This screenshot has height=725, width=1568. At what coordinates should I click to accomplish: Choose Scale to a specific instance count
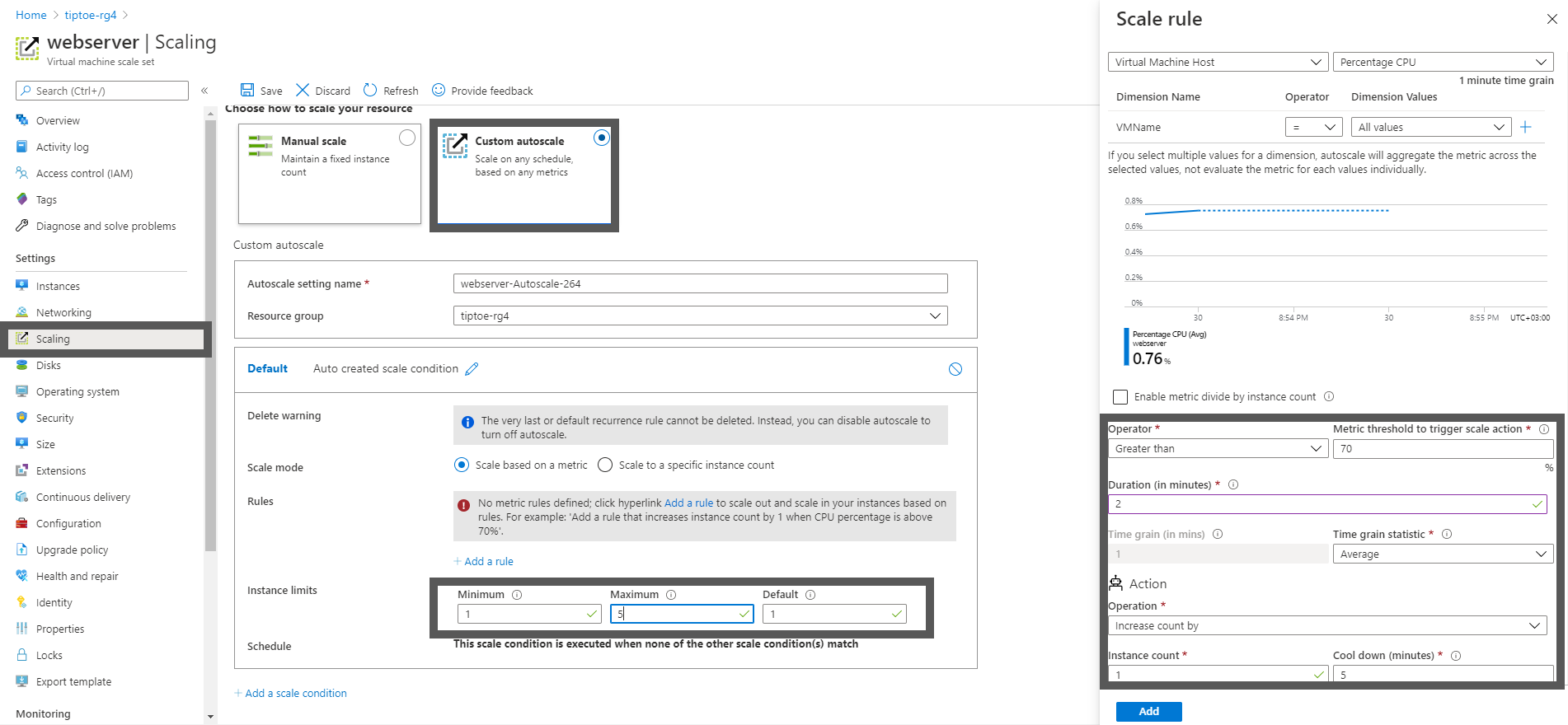605,465
